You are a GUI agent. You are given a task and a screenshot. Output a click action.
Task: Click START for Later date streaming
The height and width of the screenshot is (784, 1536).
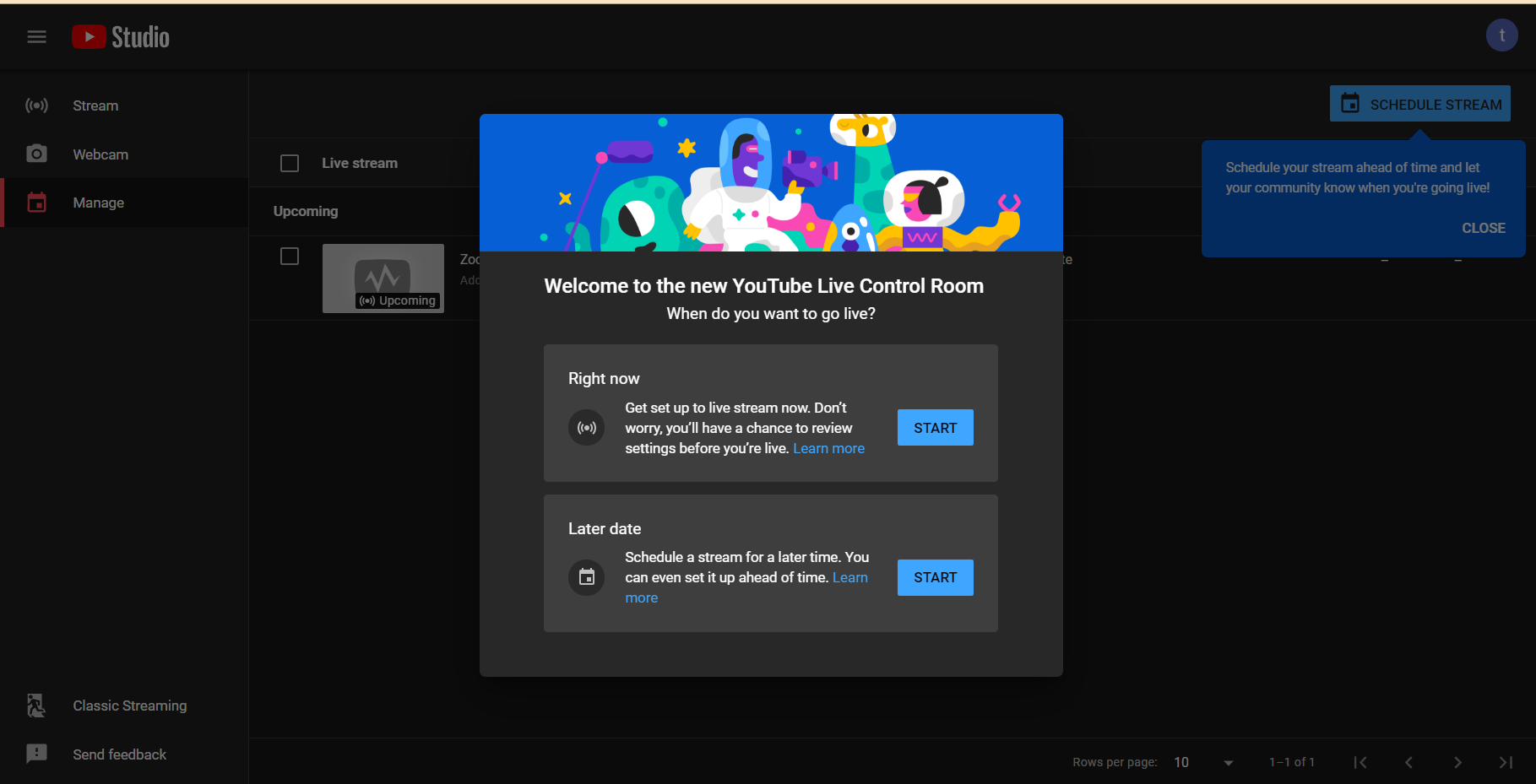point(935,577)
